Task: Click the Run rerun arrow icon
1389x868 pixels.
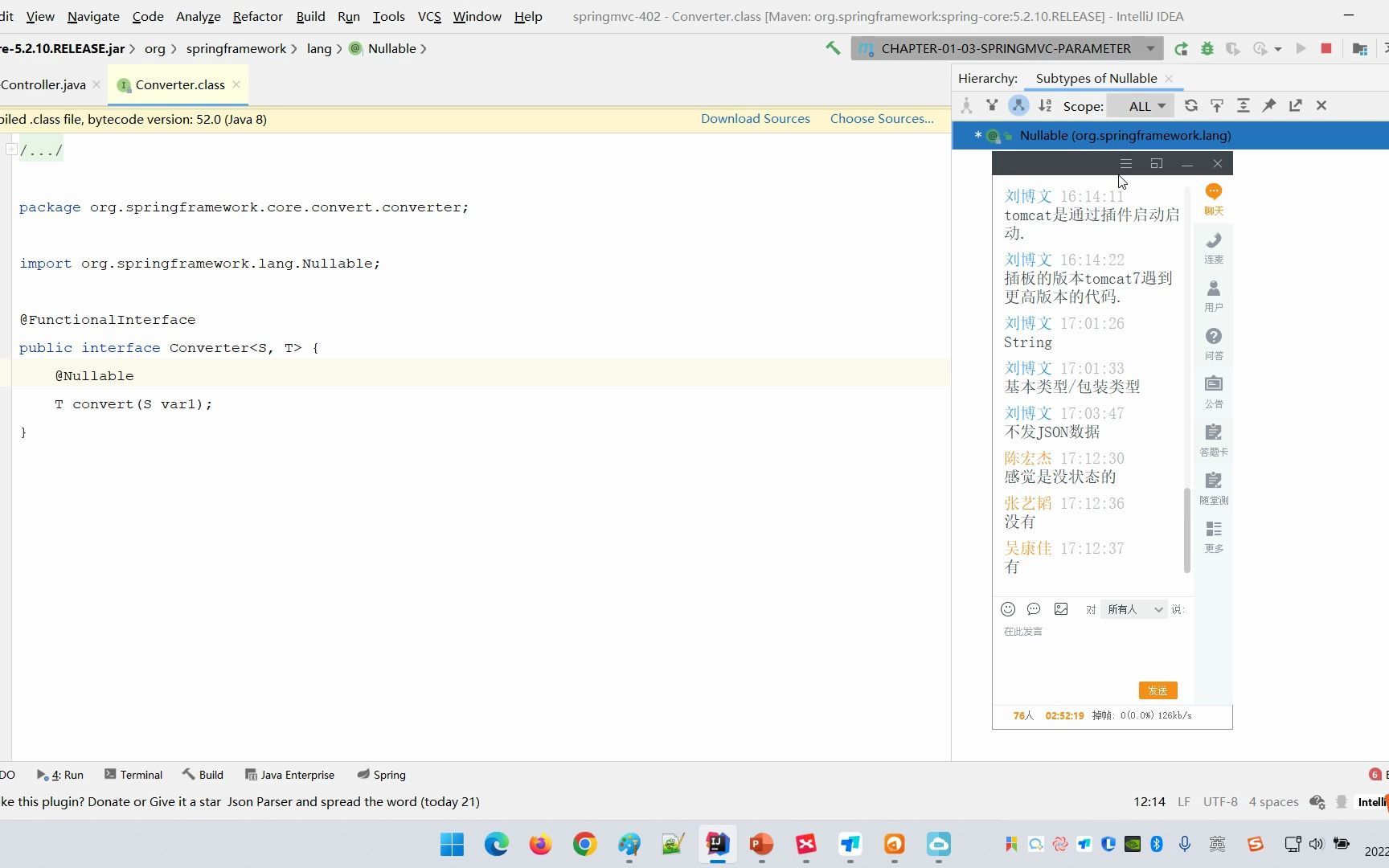Action: 1181,49
